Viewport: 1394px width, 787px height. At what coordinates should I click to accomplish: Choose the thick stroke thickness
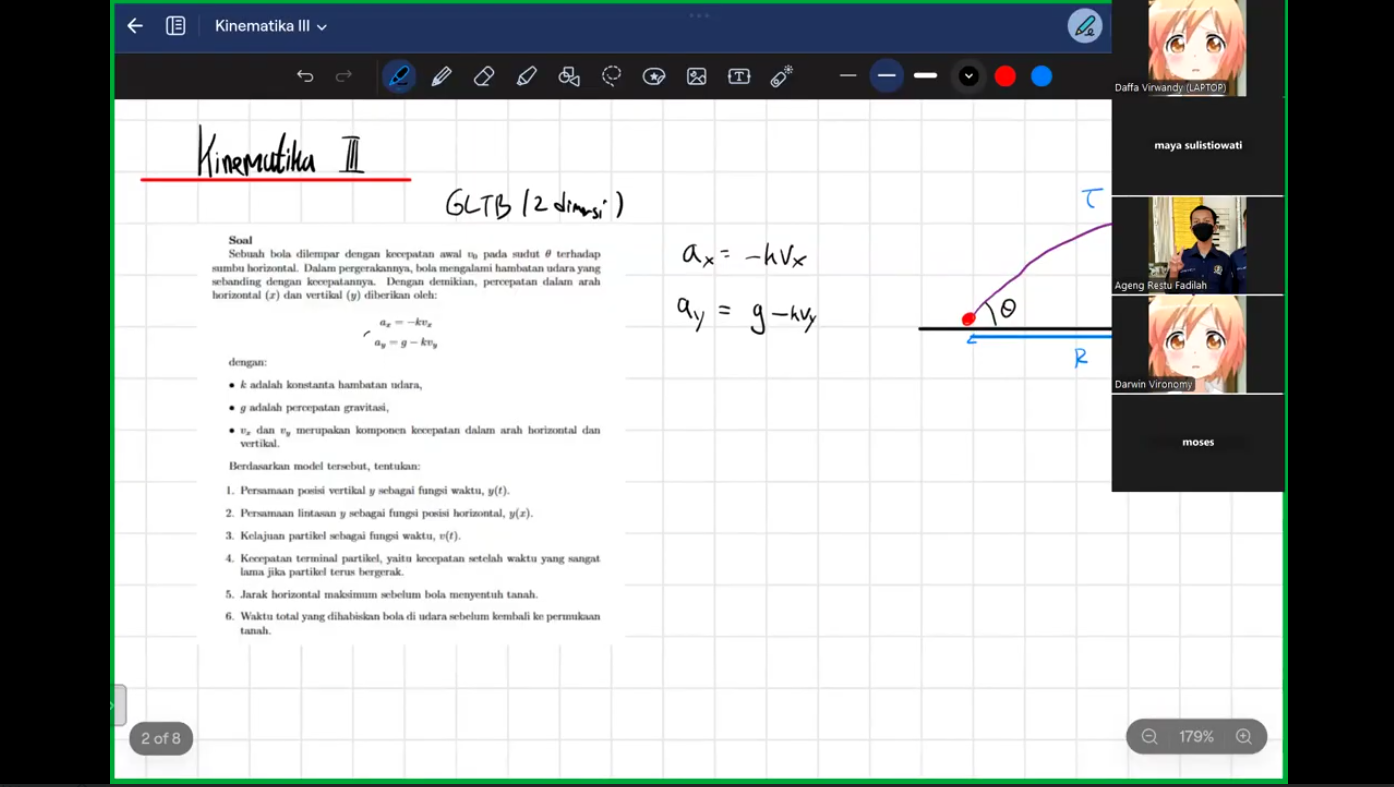click(x=926, y=76)
